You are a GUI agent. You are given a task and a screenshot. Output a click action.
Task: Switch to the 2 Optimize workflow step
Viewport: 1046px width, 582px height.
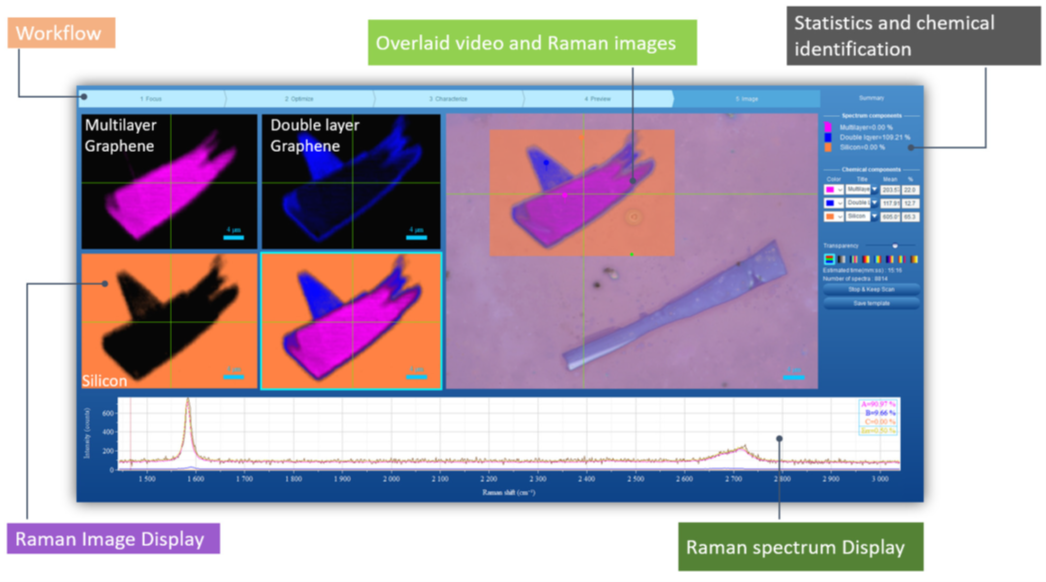point(299,99)
